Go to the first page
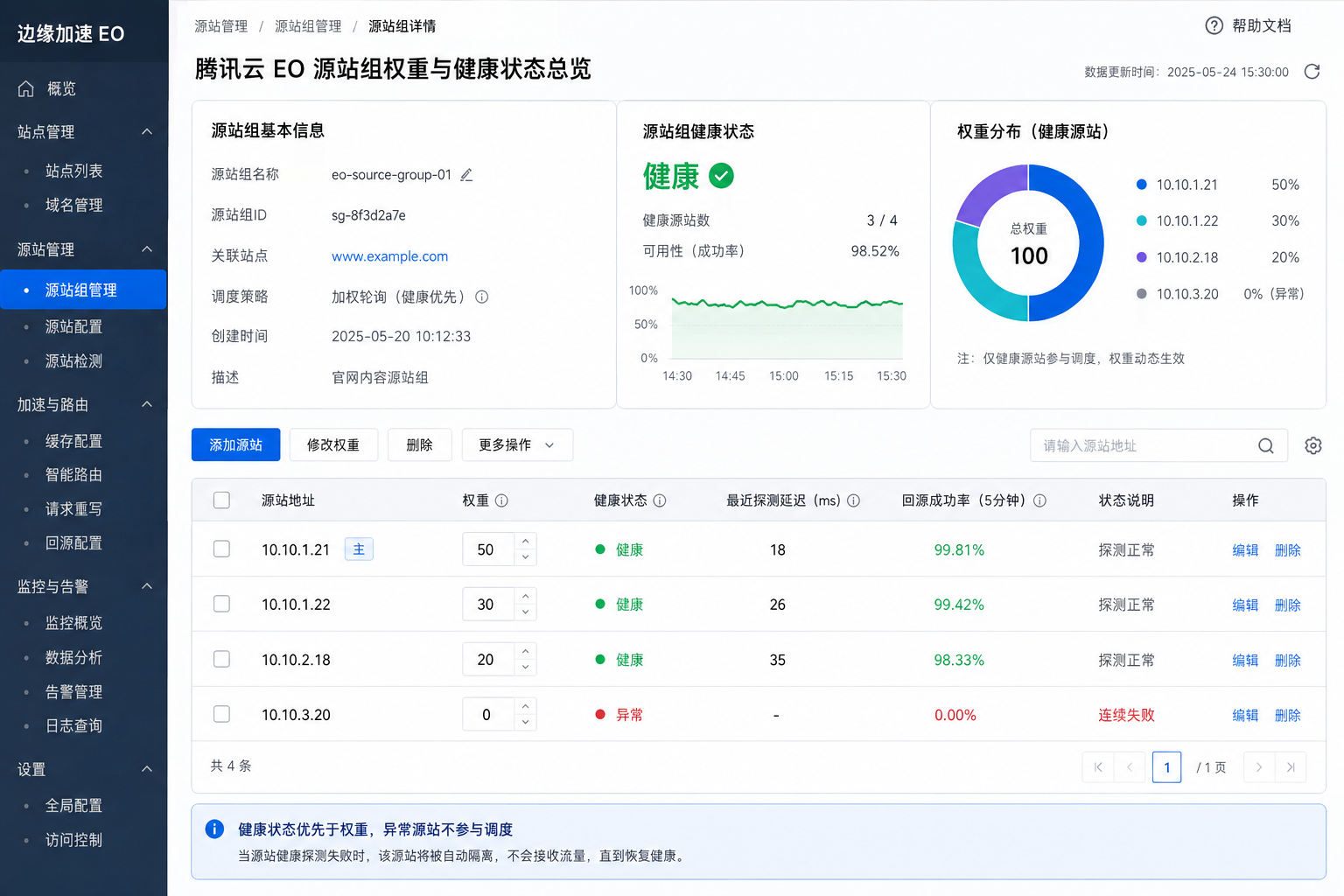Screen dimensions: 1344x896 pyautogui.click(x=1098, y=767)
